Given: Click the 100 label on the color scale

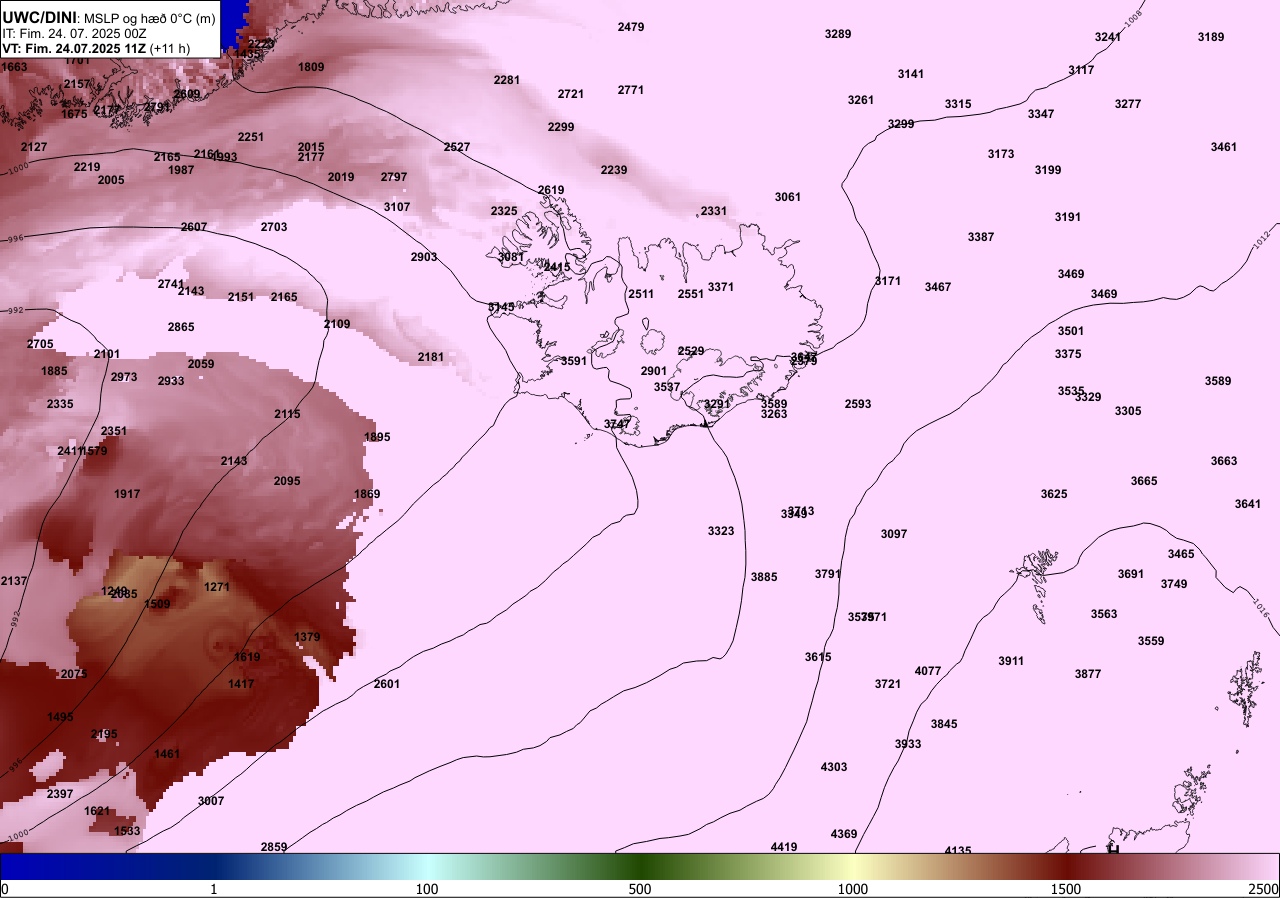Looking at the screenshot, I should (x=427, y=889).
